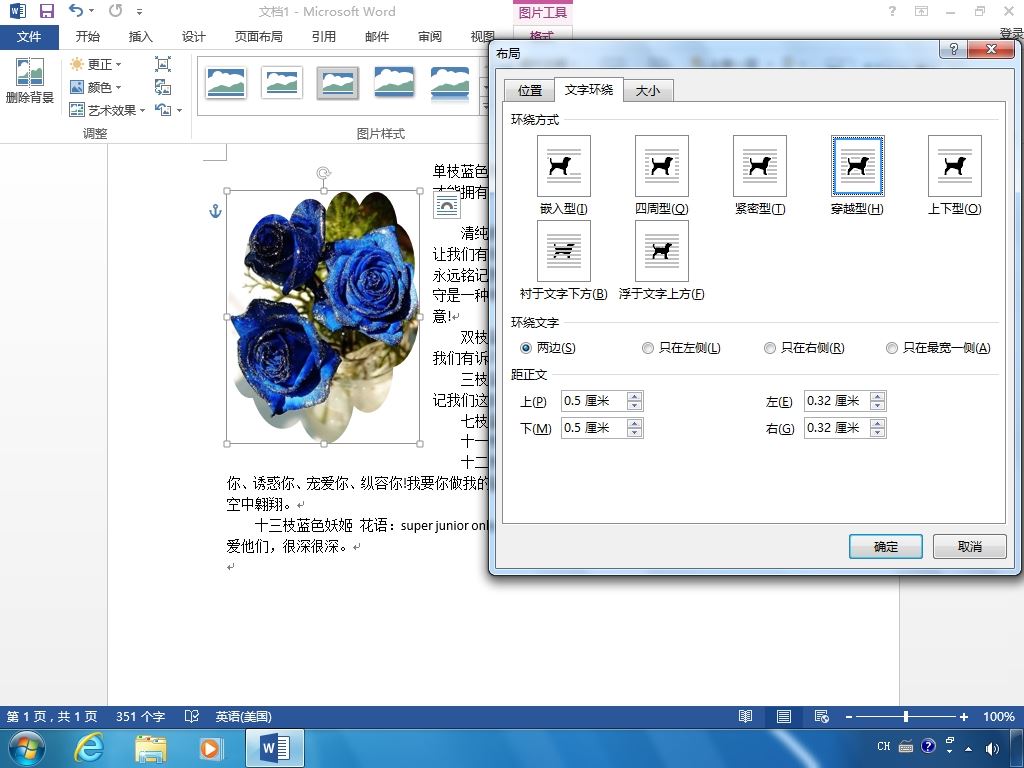The width and height of the screenshot is (1024, 768).
Task: Click the Bottom (下) distance input field
Action: [594, 428]
